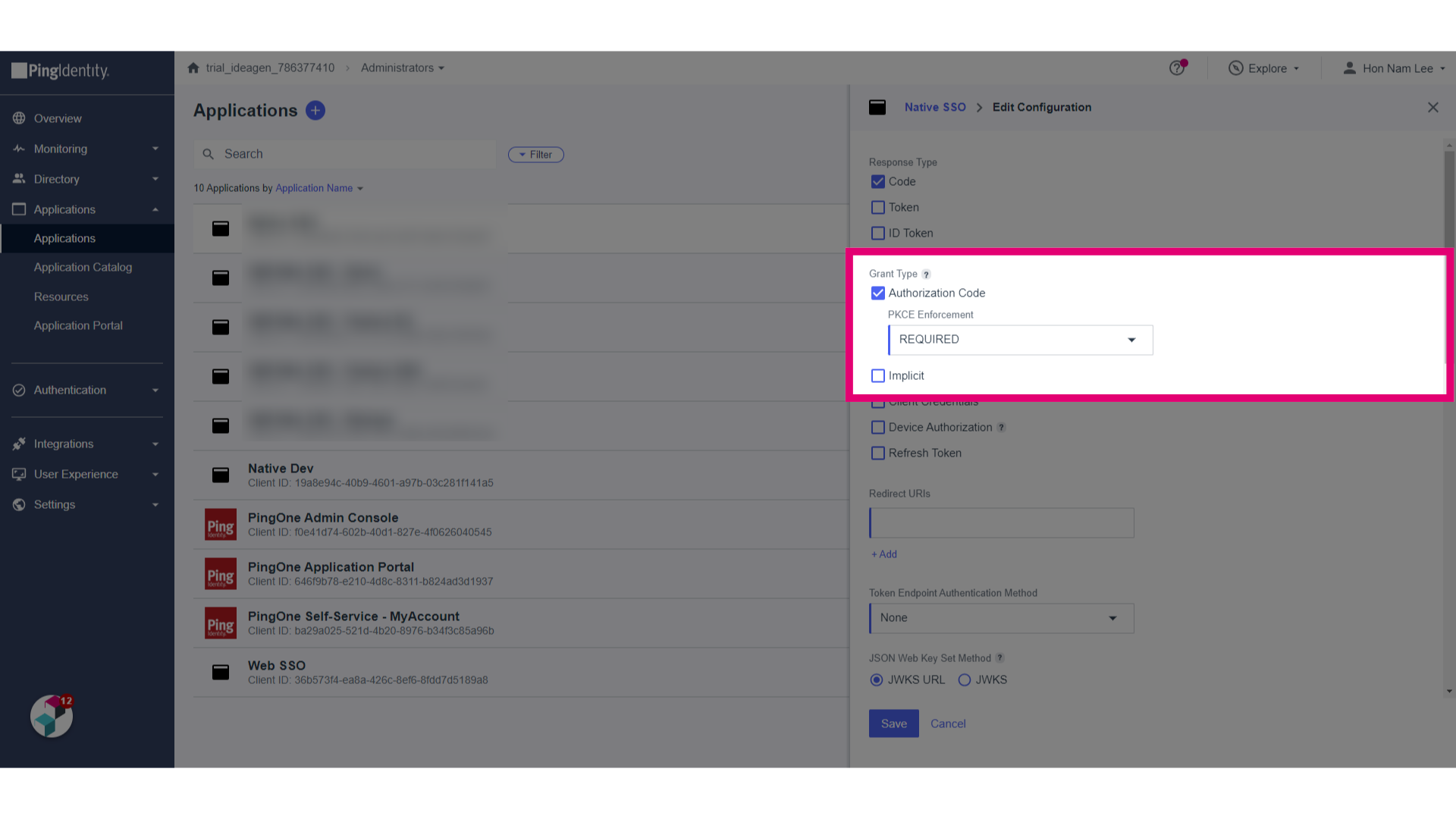1456x819 pixels.
Task: Click the Explore compass icon
Action: coord(1236,68)
